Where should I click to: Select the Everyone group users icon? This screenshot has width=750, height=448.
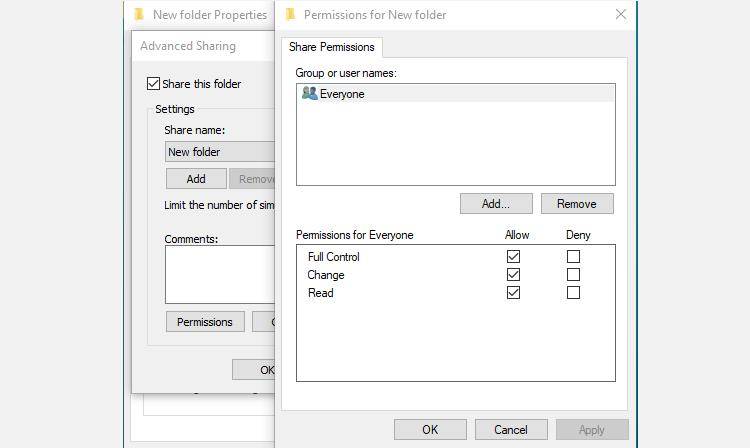coord(309,94)
